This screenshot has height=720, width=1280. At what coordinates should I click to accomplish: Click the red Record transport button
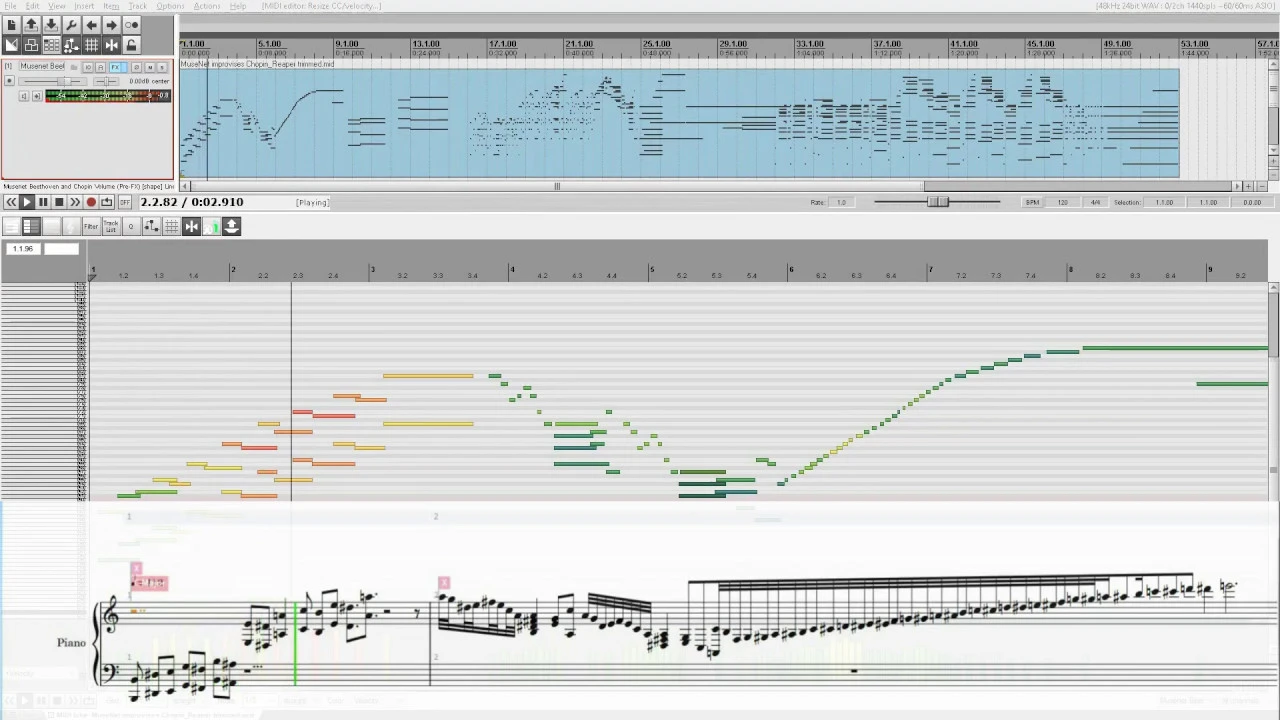pyautogui.click(x=91, y=202)
